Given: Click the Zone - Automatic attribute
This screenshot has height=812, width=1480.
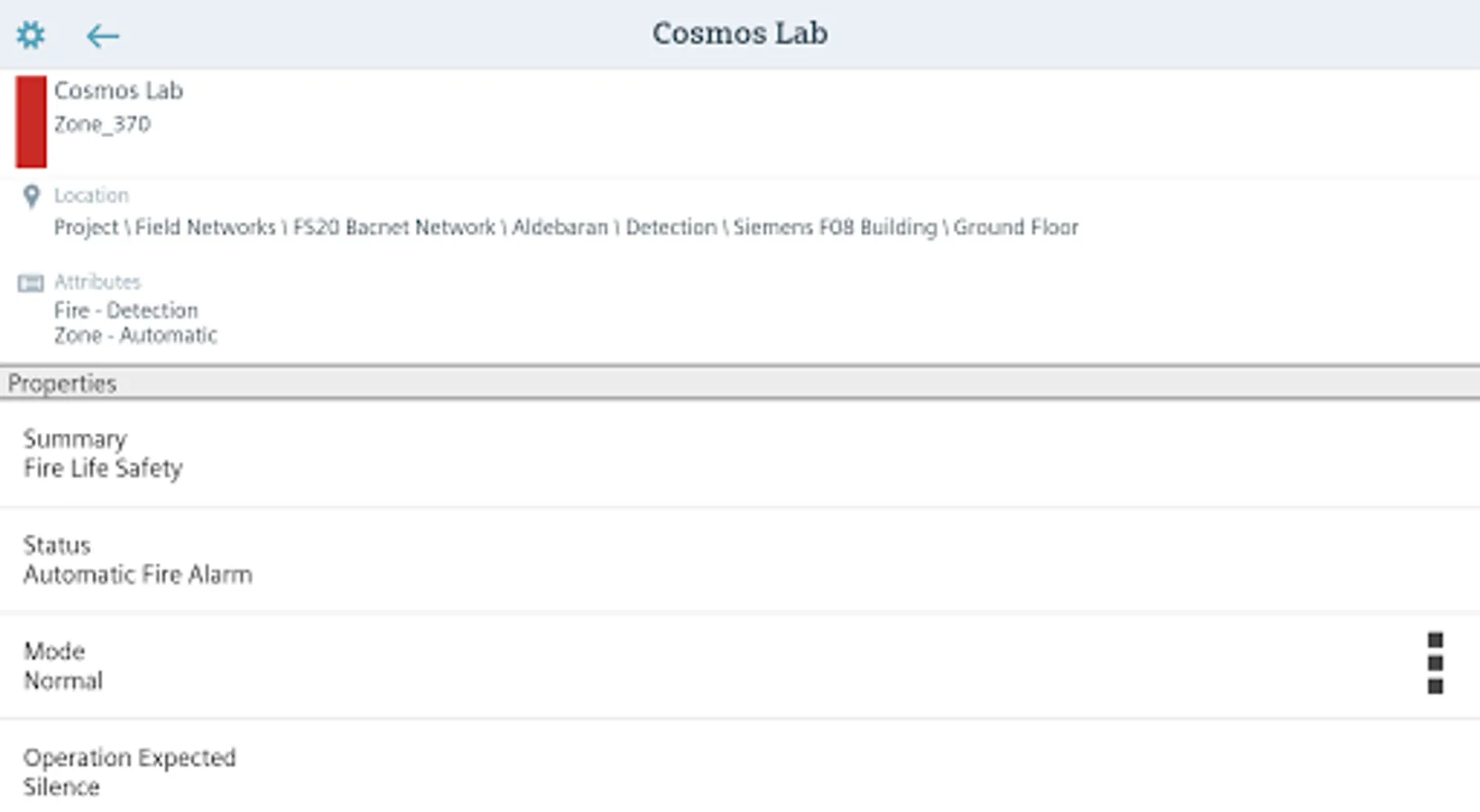Looking at the screenshot, I should (135, 336).
